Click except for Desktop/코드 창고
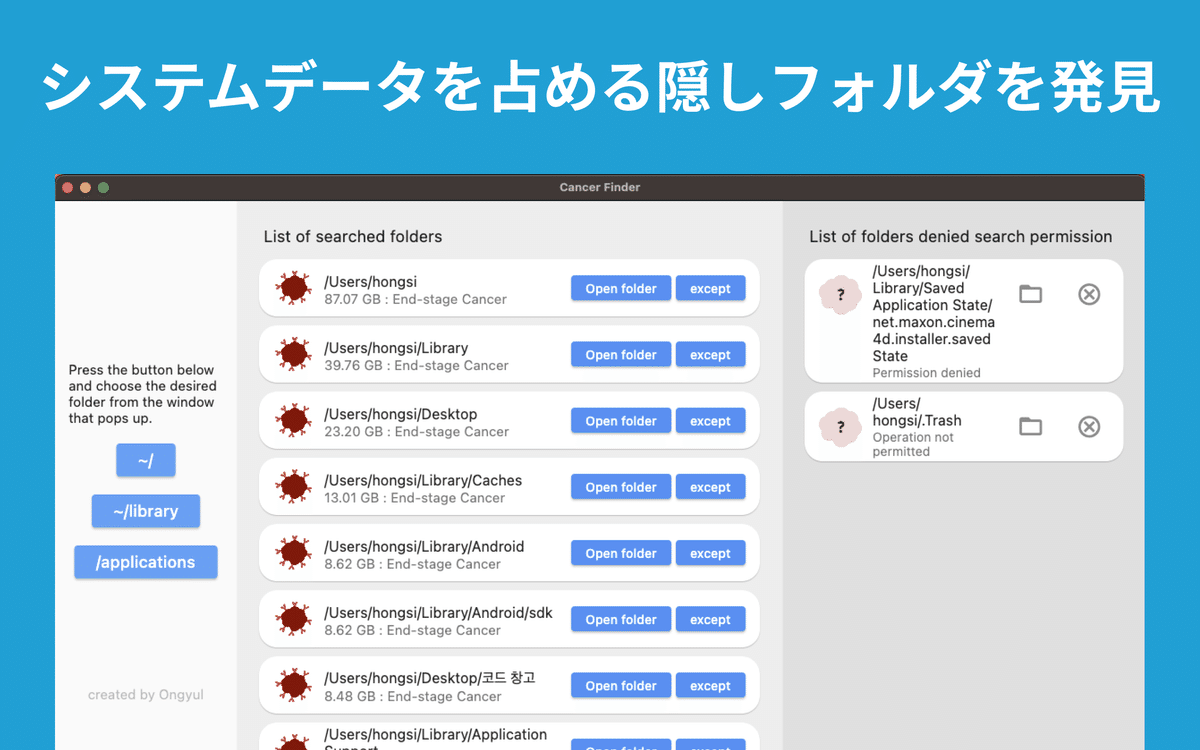Screen dimensions: 1200x750 point(710,685)
